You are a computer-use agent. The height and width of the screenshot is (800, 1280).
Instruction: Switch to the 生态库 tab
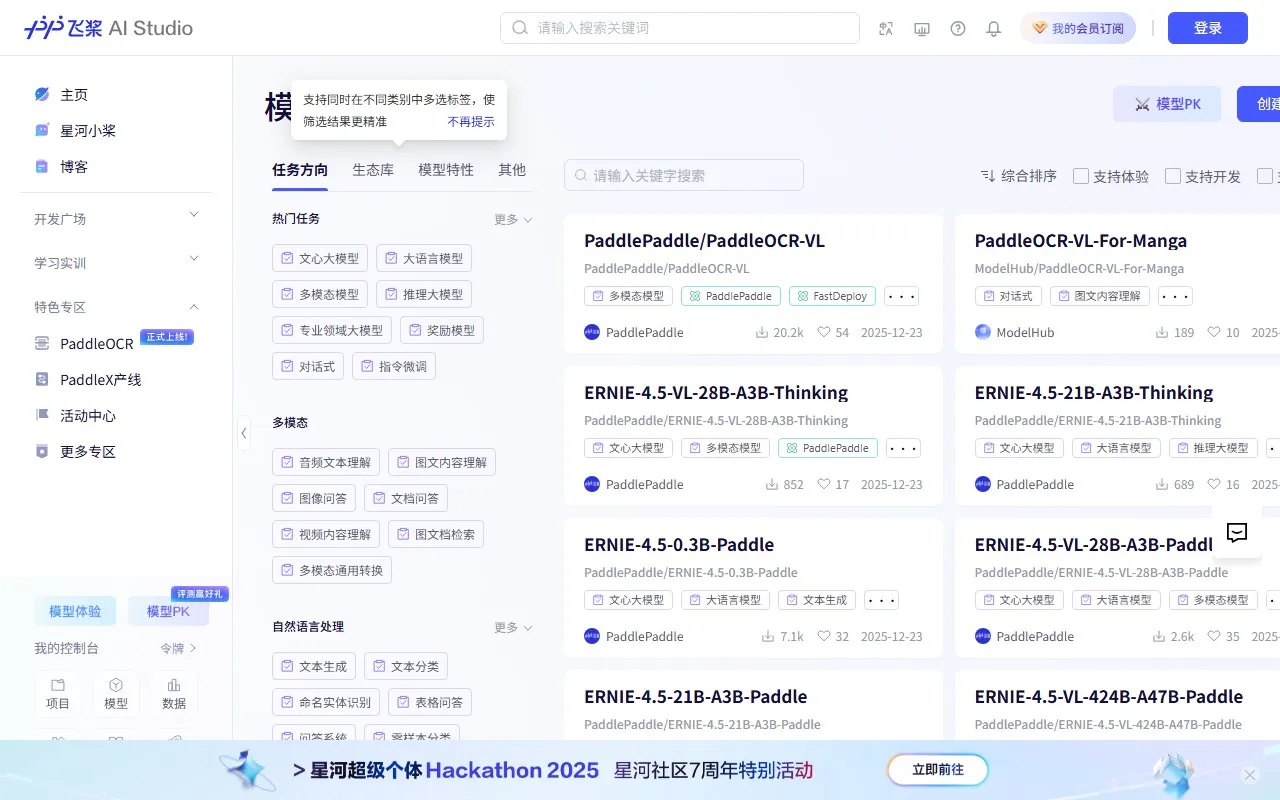click(x=373, y=170)
